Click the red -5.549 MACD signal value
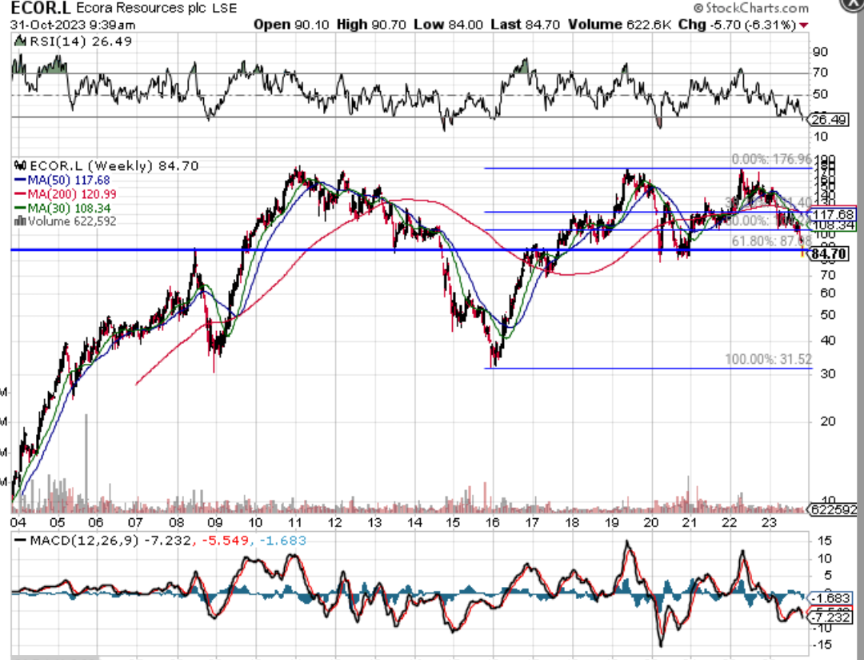Screen dimensions: 864x660 click(225, 540)
